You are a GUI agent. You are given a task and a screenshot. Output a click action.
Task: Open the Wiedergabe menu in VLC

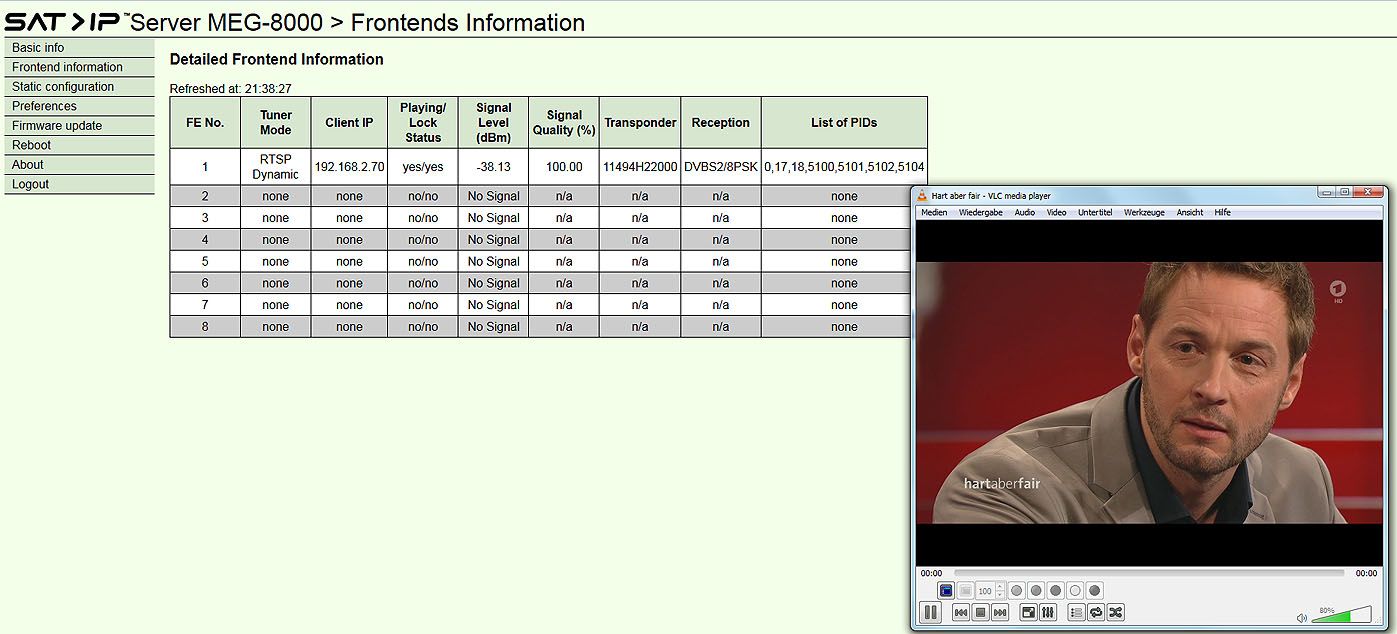980,212
